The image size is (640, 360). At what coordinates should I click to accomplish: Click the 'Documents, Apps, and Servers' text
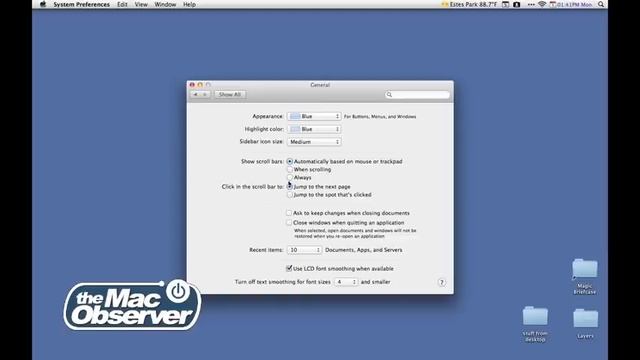tap(364, 250)
